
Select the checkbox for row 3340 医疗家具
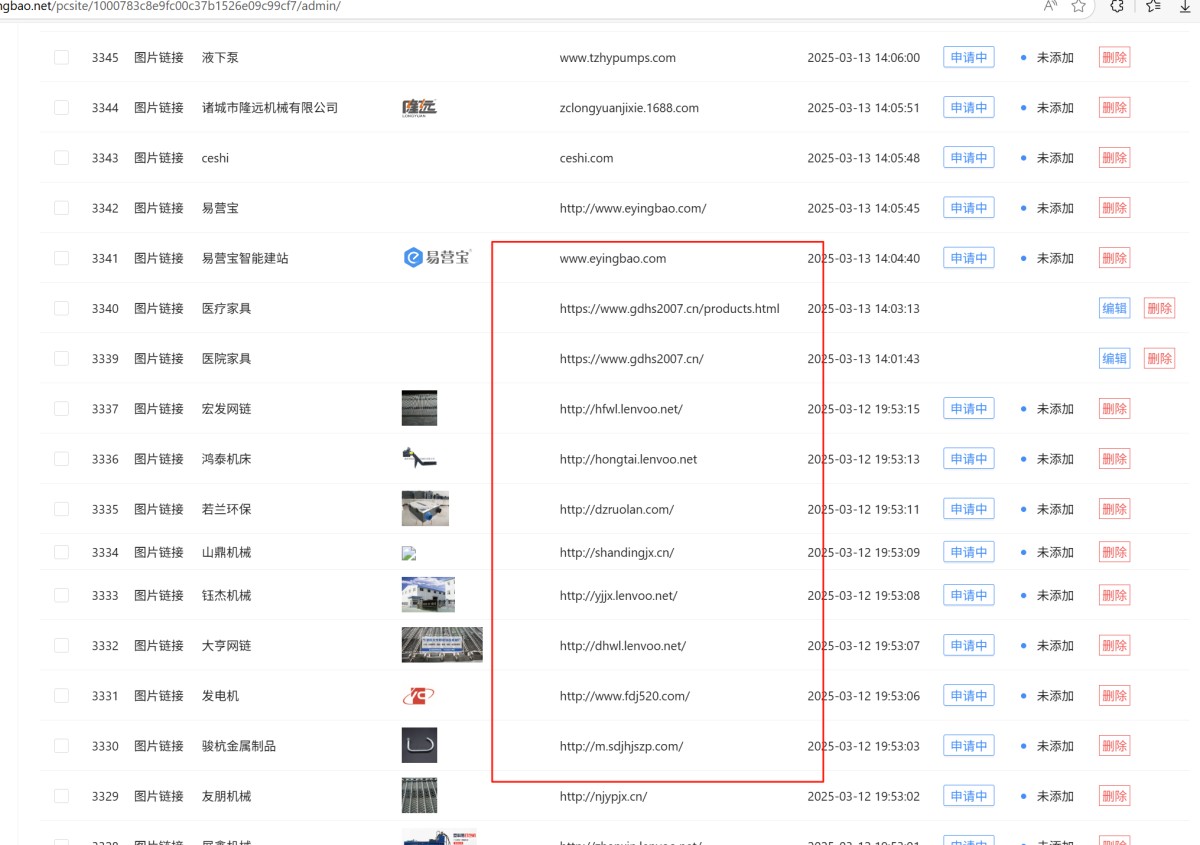62,308
